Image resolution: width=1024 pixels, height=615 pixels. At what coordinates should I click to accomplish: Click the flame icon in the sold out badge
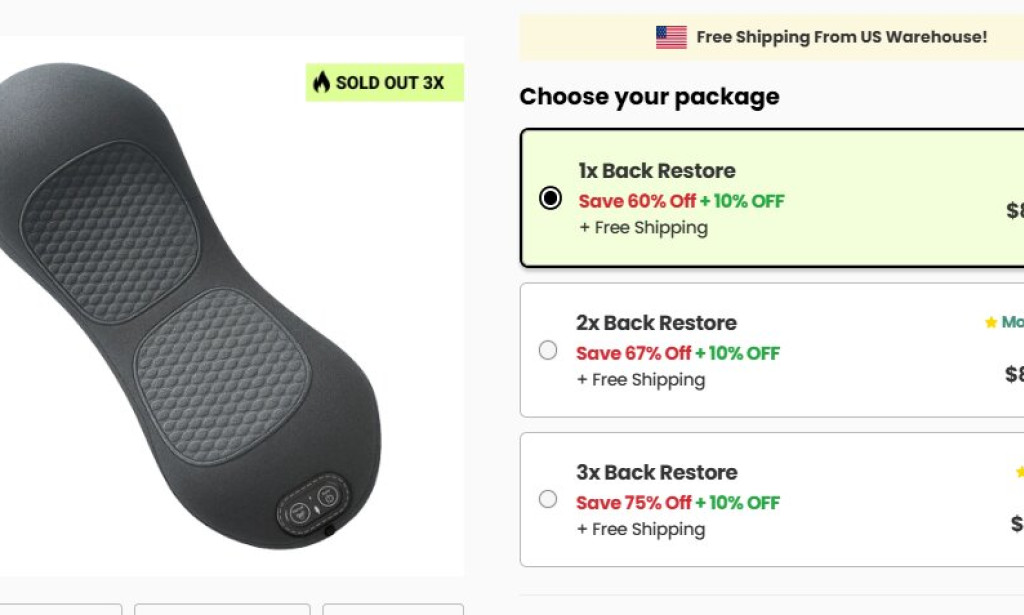click(x=321, y=82)
